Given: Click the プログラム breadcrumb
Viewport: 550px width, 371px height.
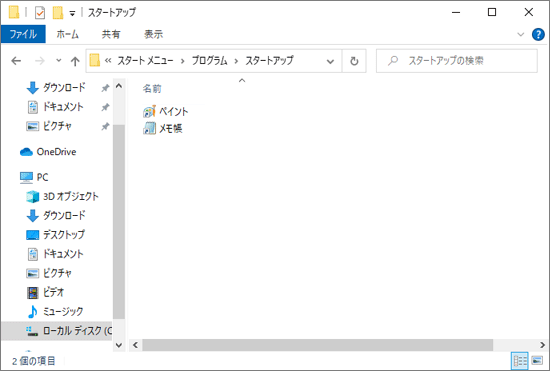Looking at the screenshot, I should coord(209,61).
